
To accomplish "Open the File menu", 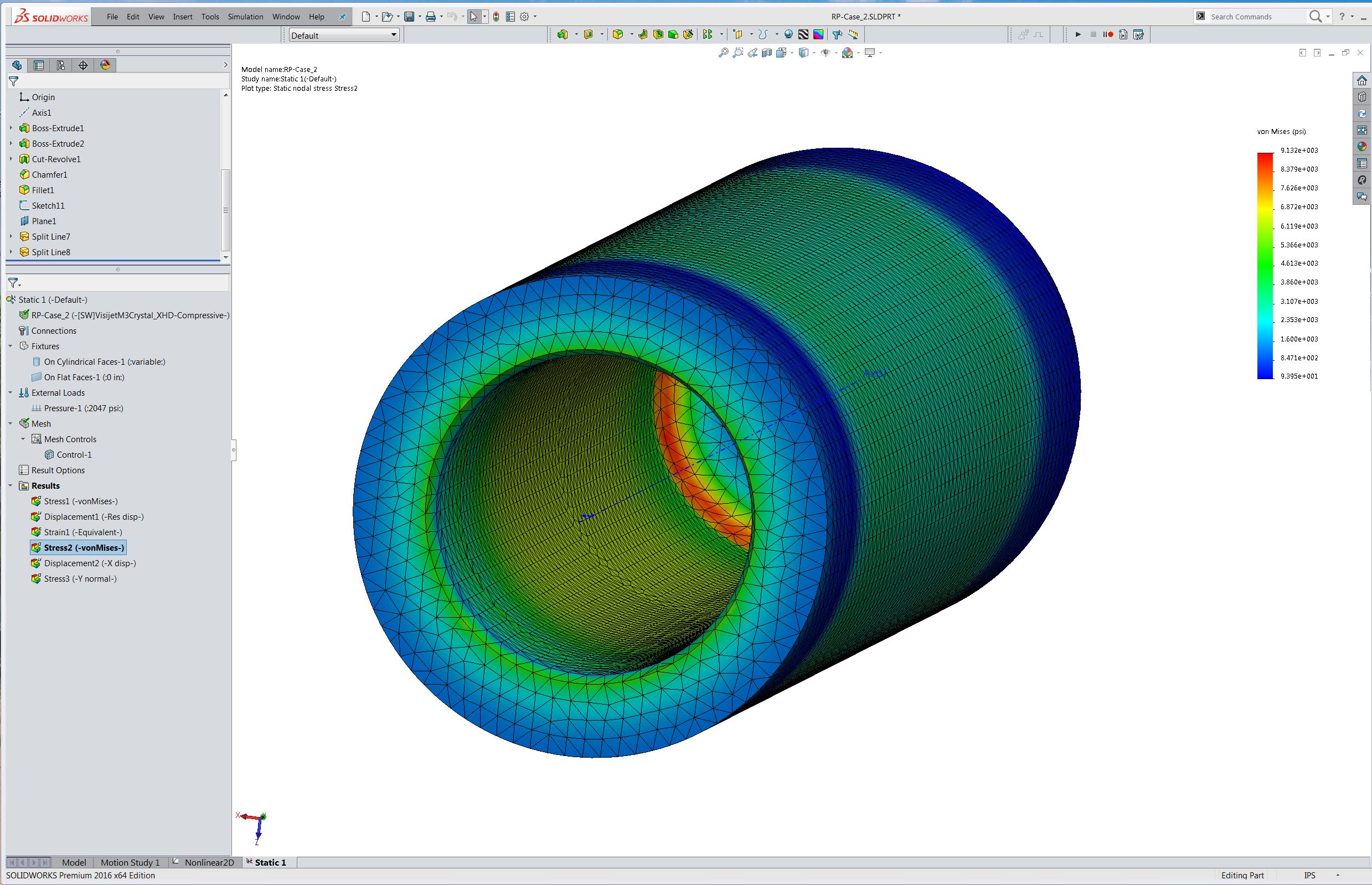I will 112,17.
